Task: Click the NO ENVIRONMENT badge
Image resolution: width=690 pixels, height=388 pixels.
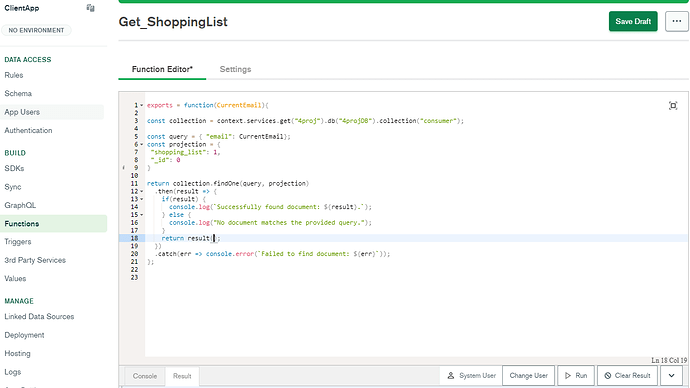Action: (36, 30)
